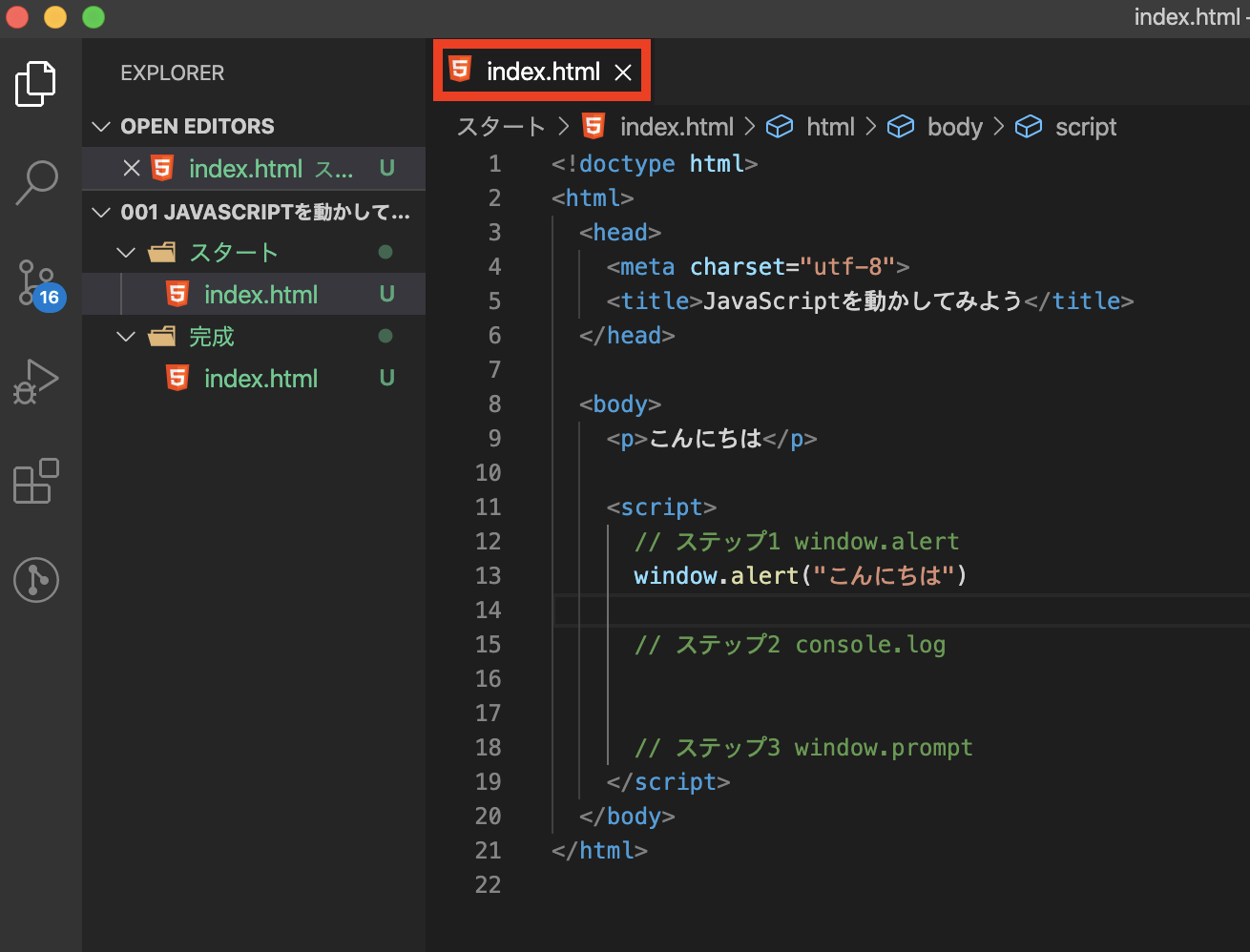Click the closing </html> tag line
The width and height of the screenshot is (1250, 952).
coord(599,851)
